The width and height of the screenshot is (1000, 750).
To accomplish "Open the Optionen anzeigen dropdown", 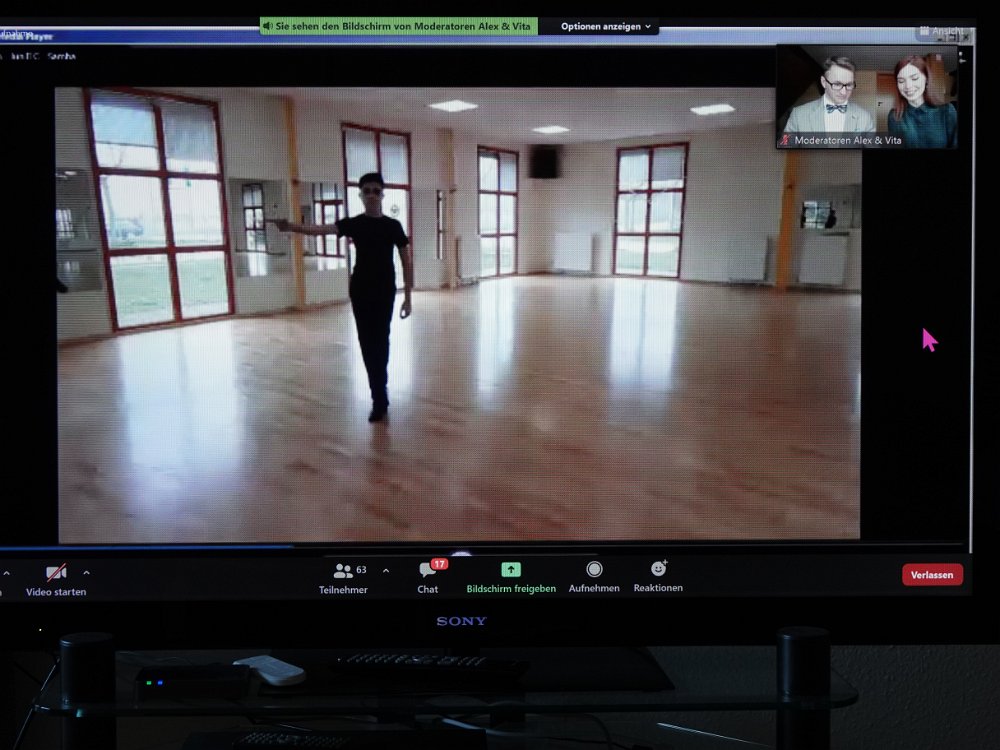I will (x=606, y=26).
